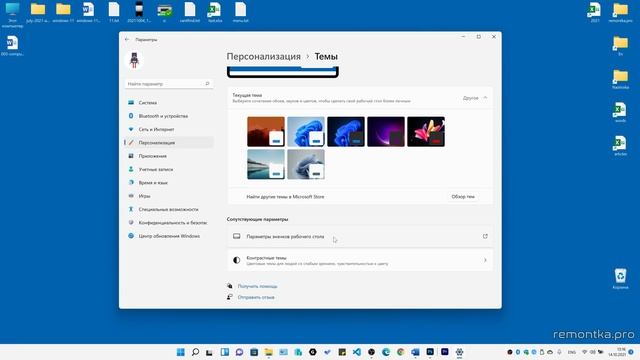Apply the purple glow theme

coord(386,131)
